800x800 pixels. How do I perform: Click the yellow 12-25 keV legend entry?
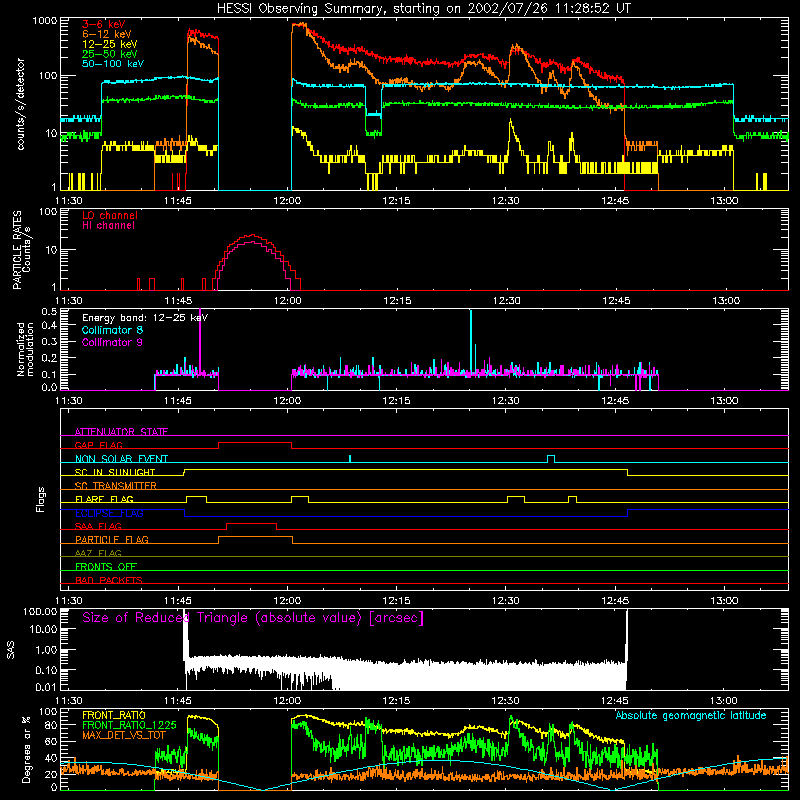pos(110,44)
